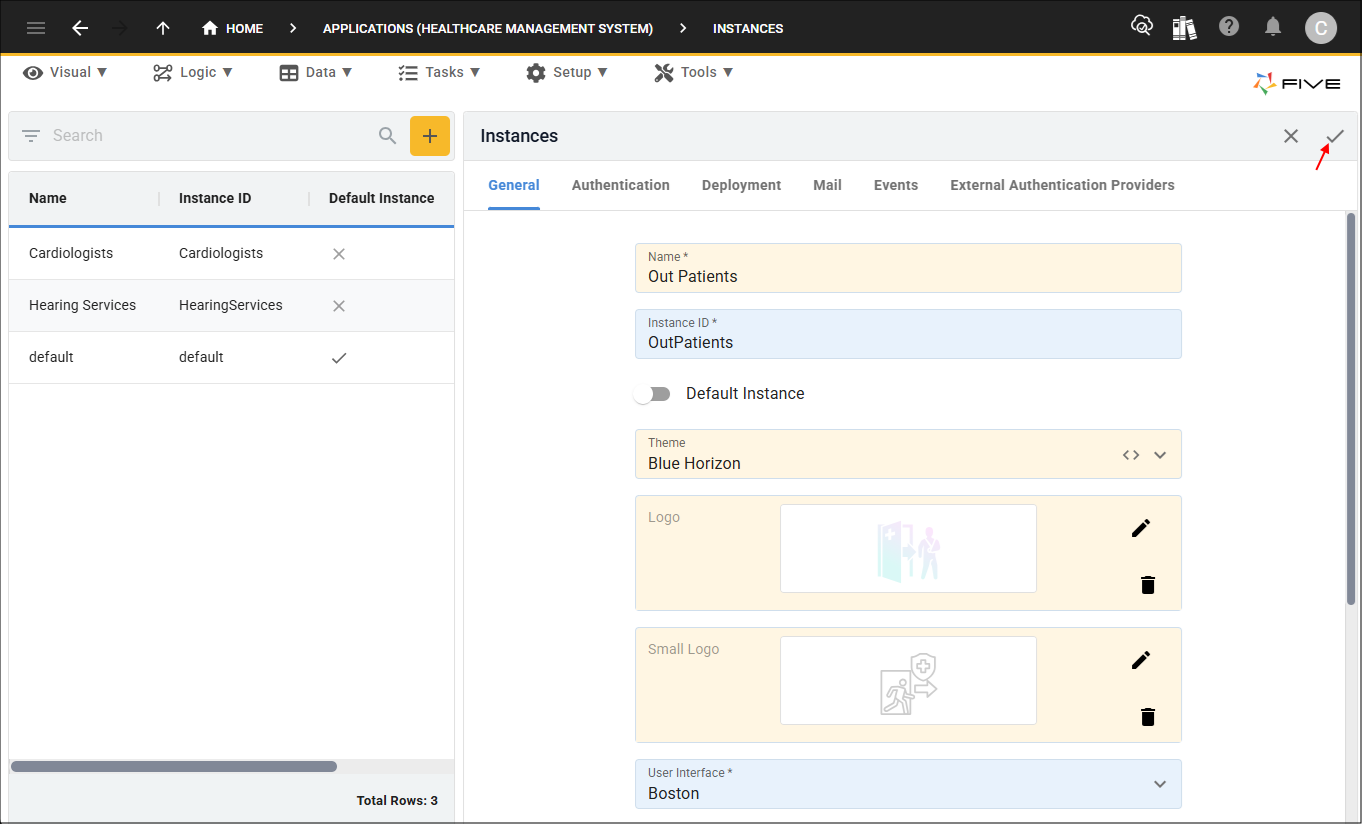Click the Name input field
This screenshot has width=1362, height=824.
[908, 268]
